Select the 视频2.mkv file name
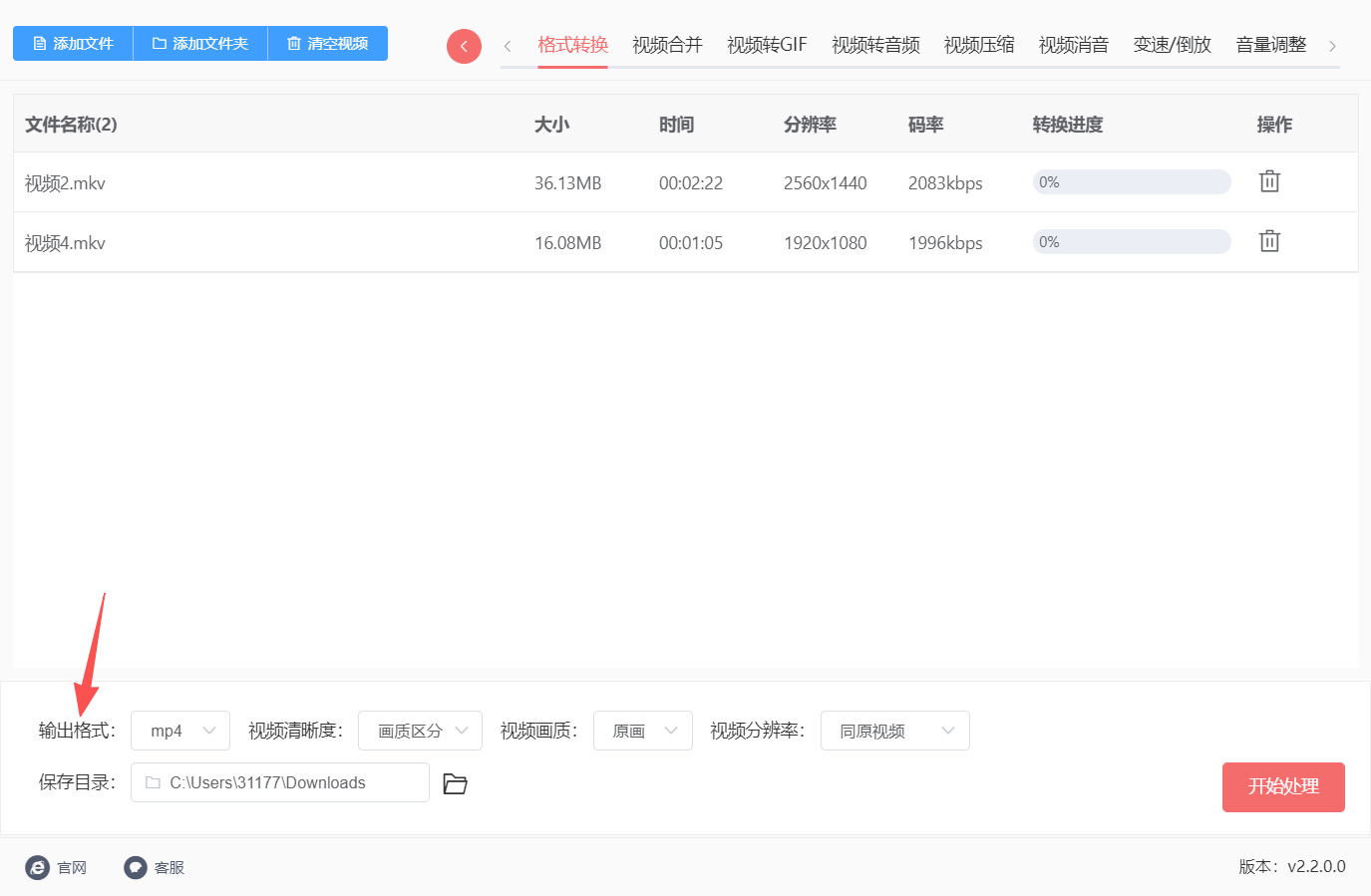1371x896 pixels. click(x=65, y=183)
